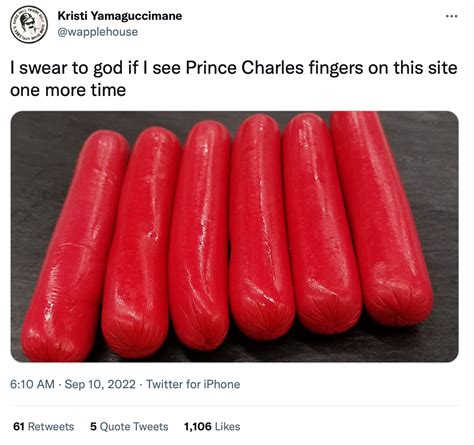Click the number 61 beside Retweets
The height and width of the screenshot is (445, 474).
[19, 426]
